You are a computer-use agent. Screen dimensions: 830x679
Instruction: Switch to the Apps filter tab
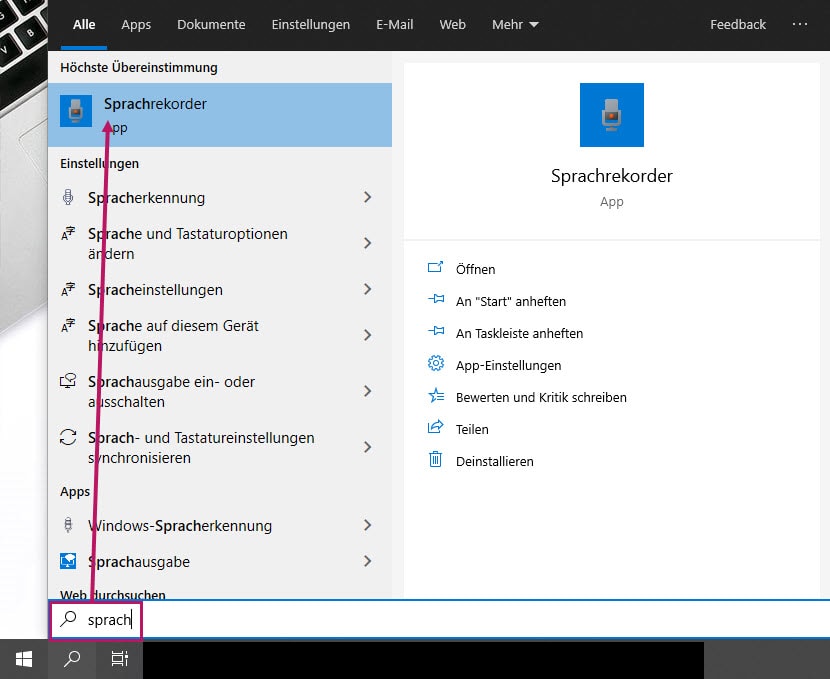click(136, 24)
